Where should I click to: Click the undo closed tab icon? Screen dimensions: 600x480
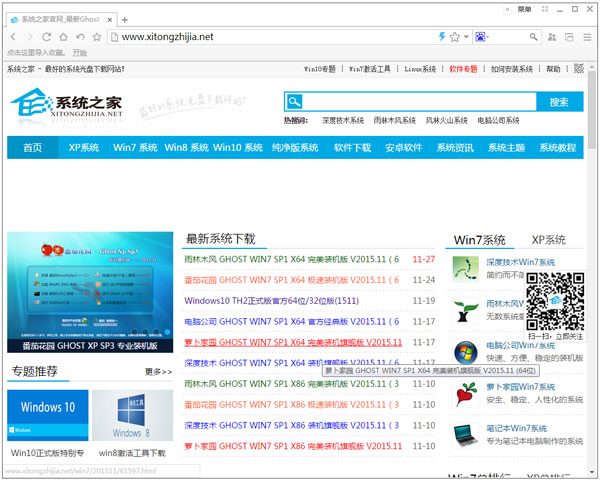80,37
